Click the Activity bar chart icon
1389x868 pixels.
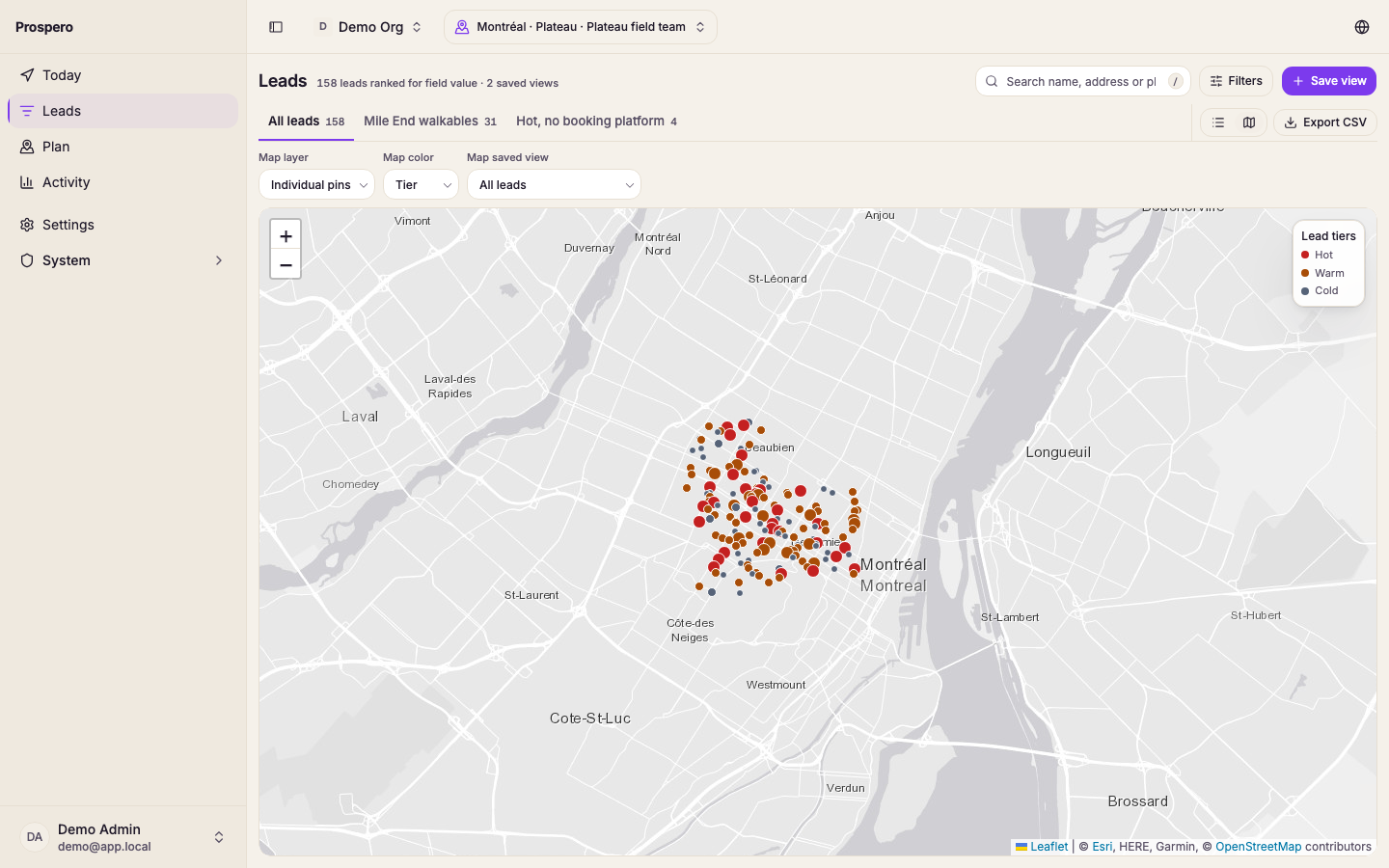[x=27, y=182]
